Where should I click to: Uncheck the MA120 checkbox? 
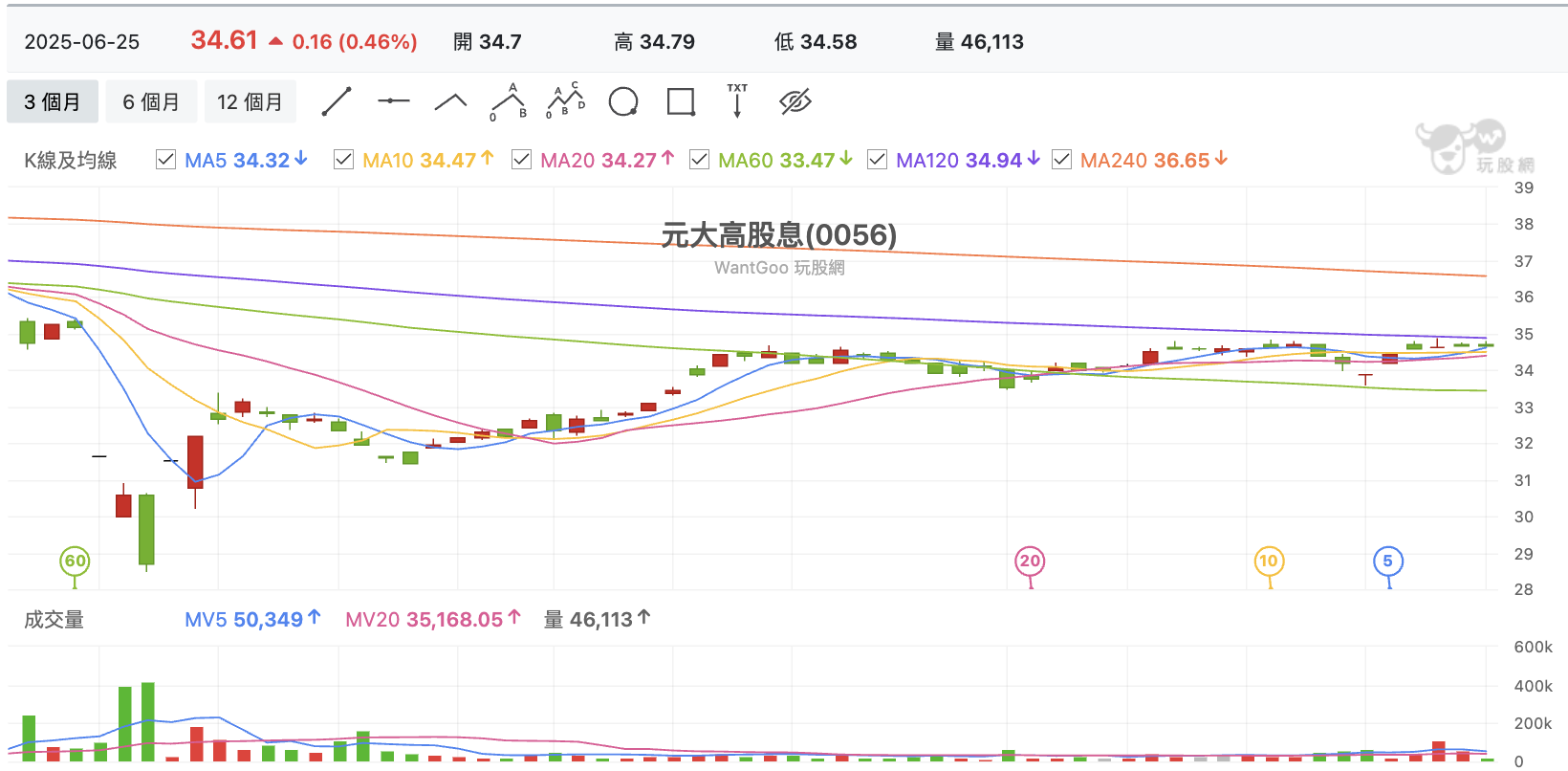click(x=877, y=160)
